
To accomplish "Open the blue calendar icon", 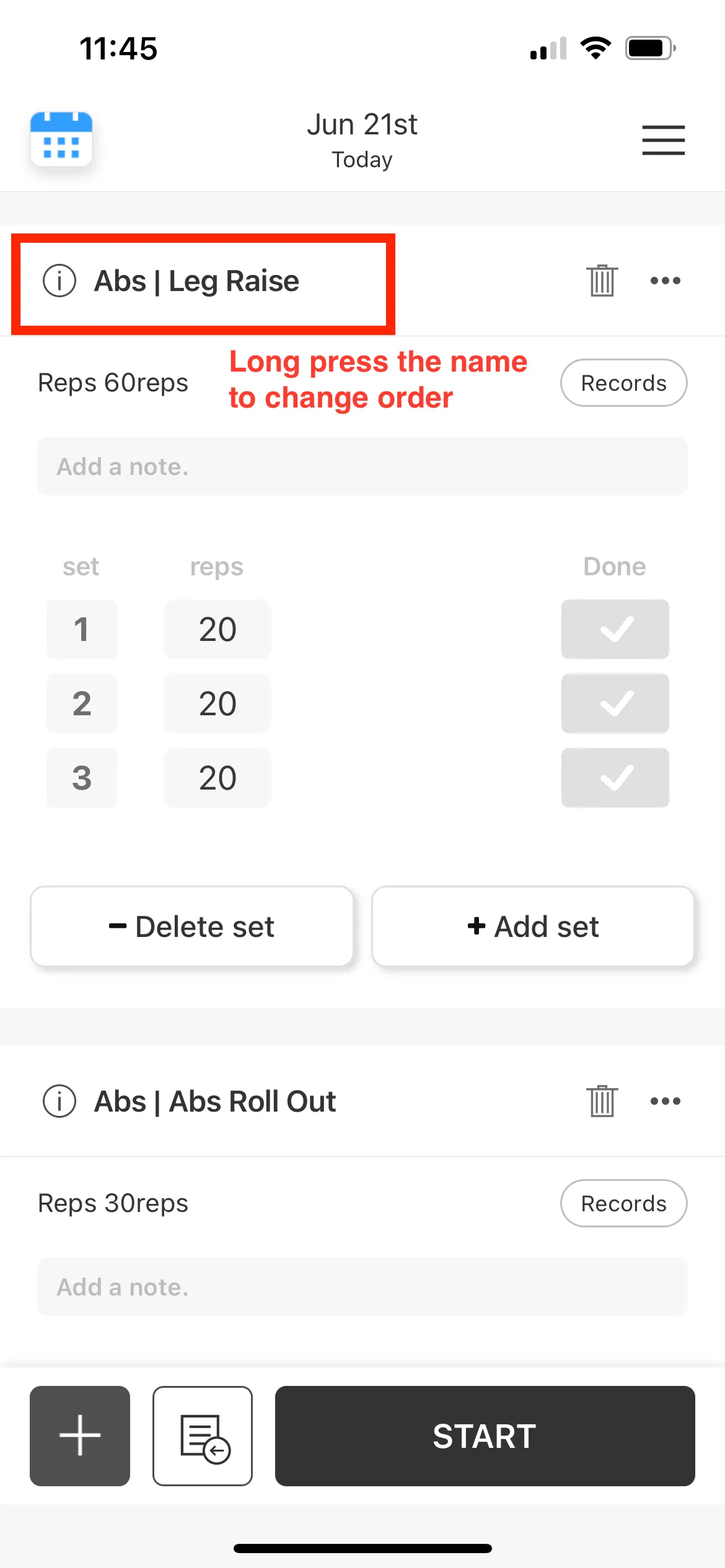I will [x=61, y=139].
